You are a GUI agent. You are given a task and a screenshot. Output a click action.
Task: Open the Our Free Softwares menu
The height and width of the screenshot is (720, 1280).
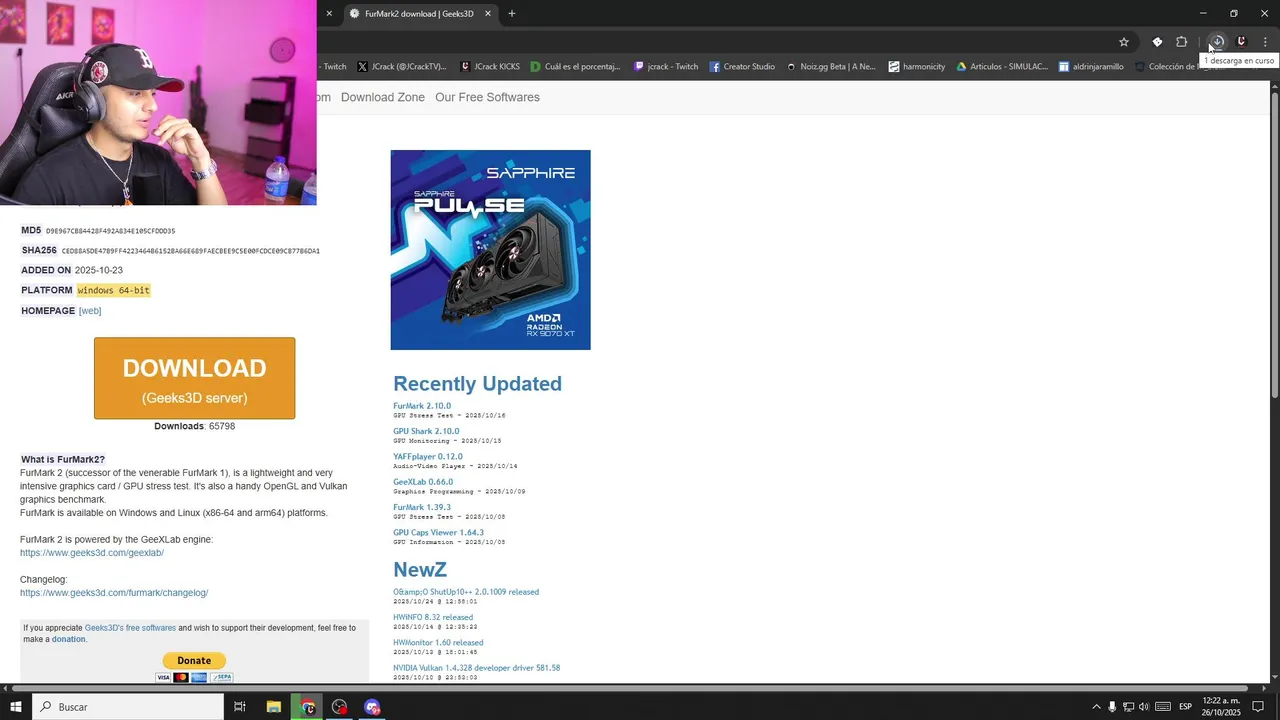[x=487, y=97]
